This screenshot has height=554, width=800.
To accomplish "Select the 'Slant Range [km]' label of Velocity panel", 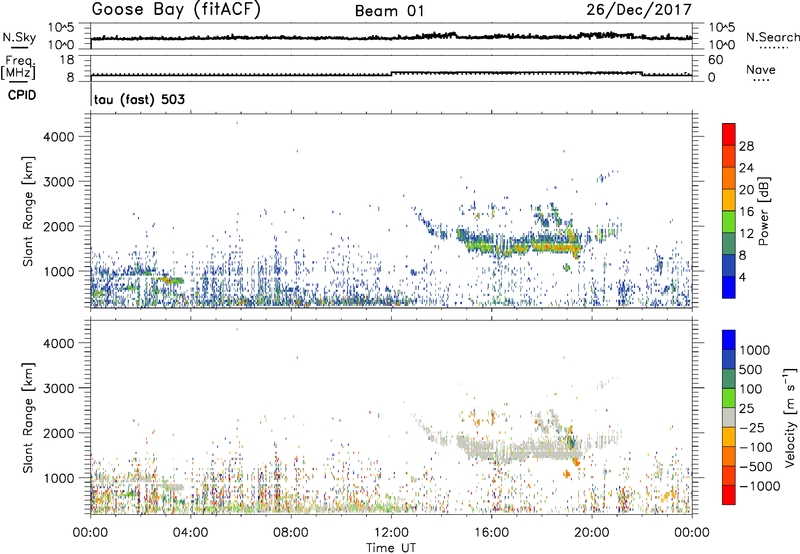I will click(28, 418).
